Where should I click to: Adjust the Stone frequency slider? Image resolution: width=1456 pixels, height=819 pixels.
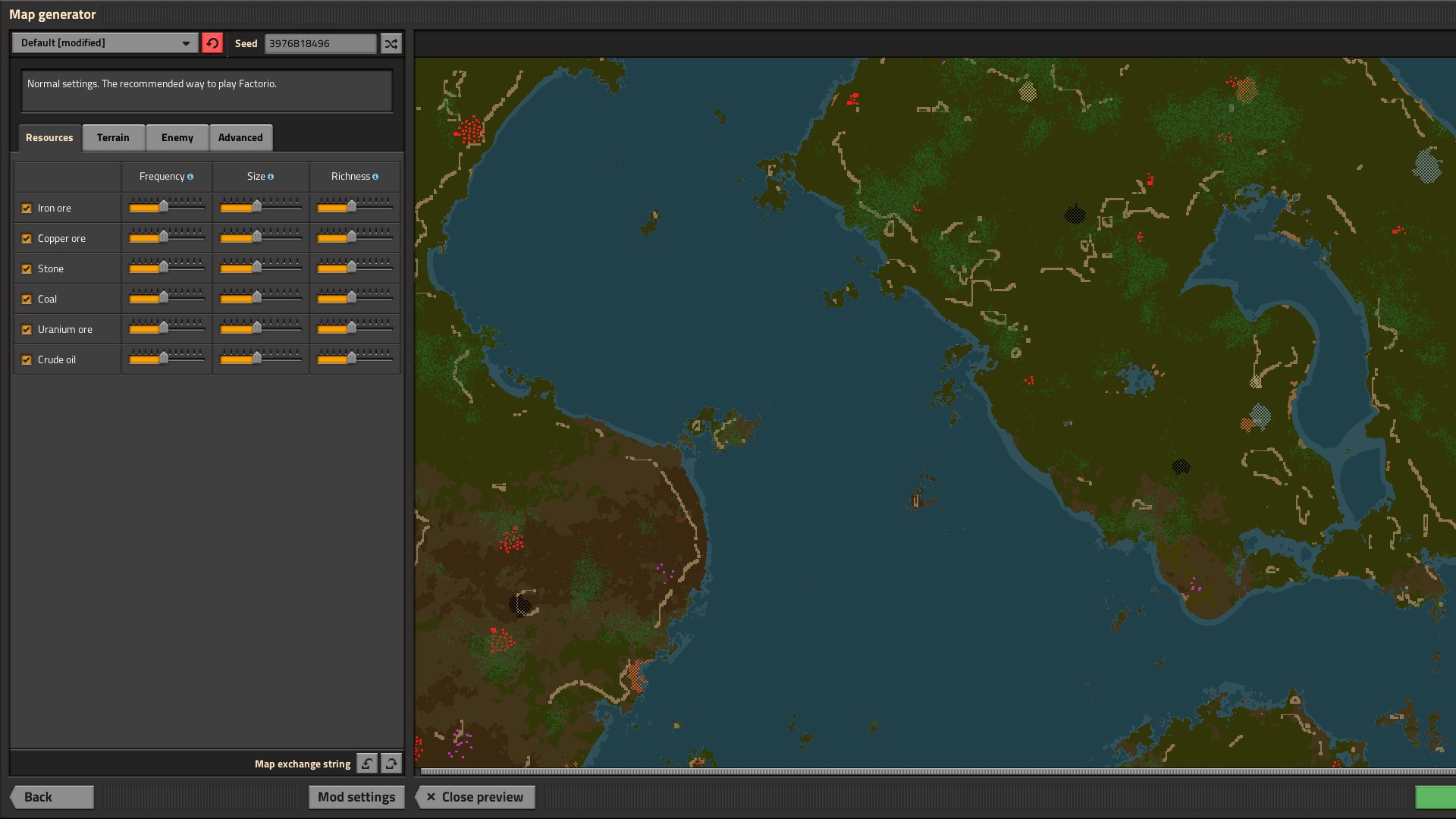(x=167, y=267)
